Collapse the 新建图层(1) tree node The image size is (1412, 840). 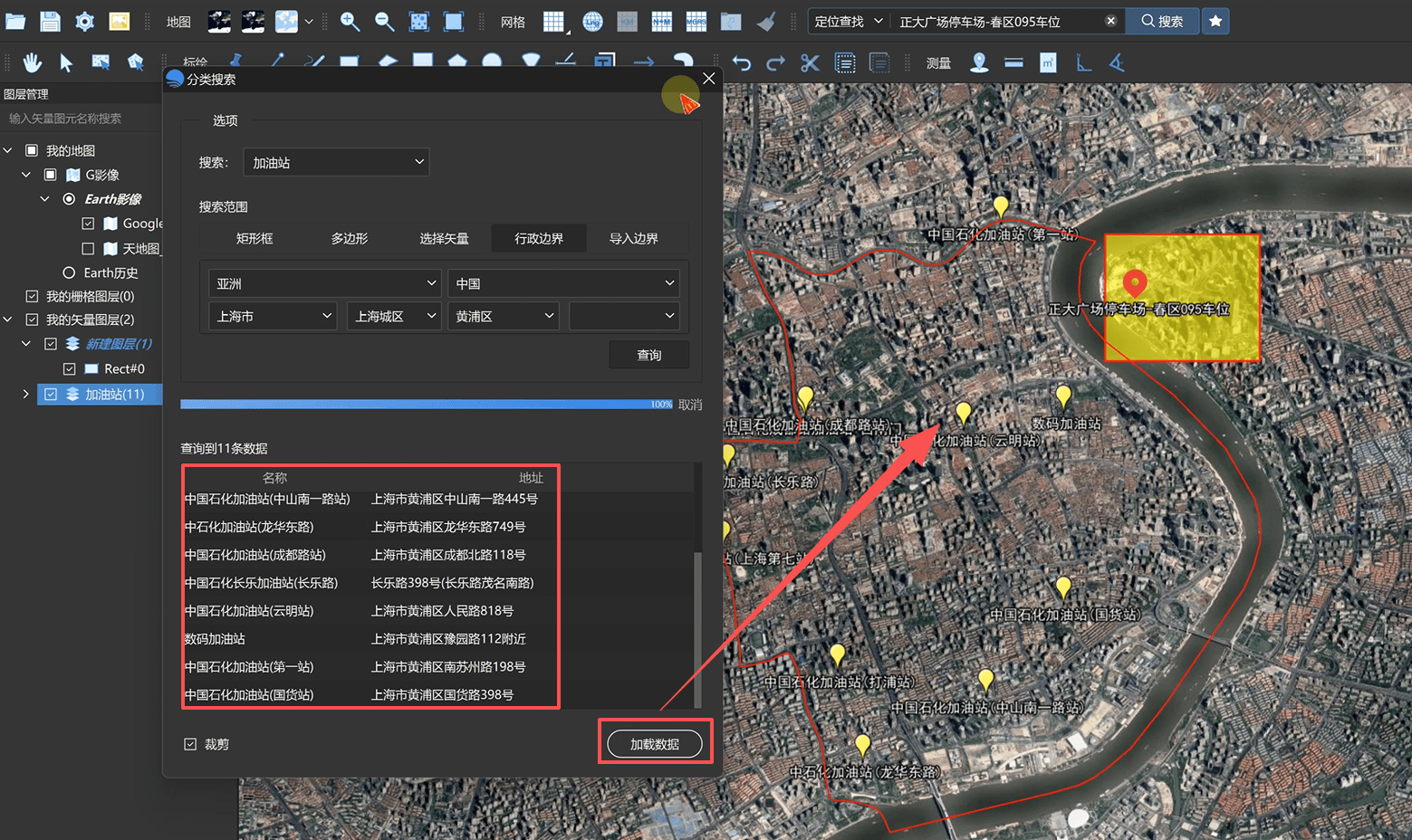[25, 344]
